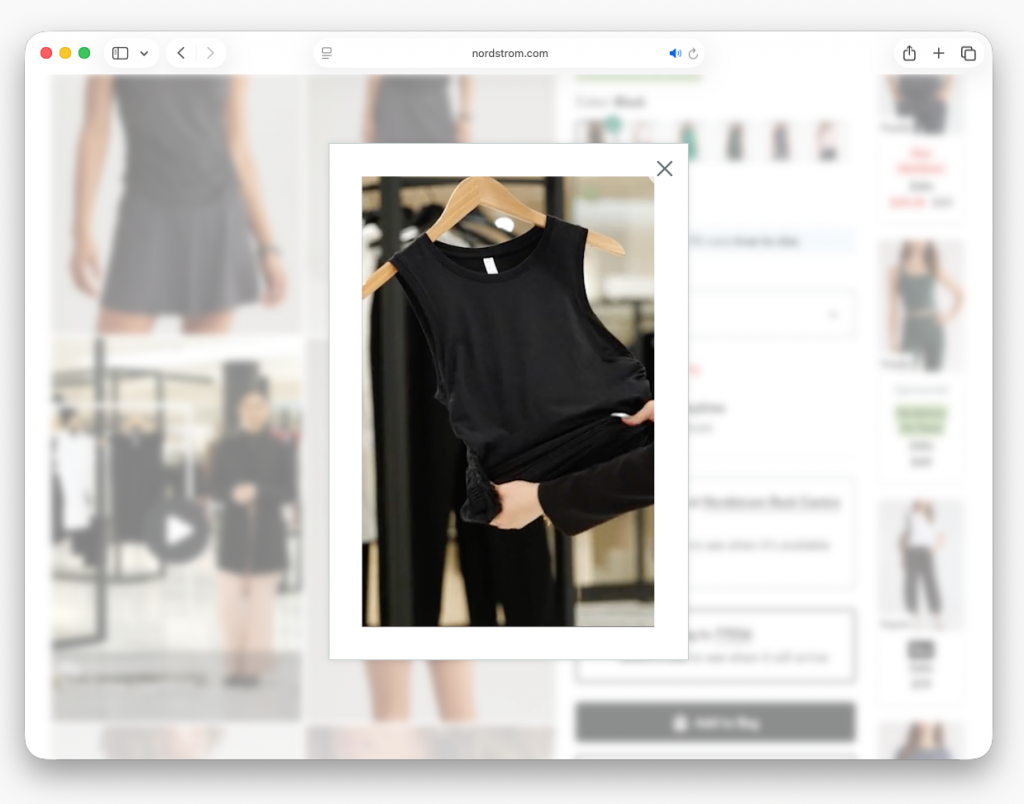Click the nordstrom.com address bar
This screenshot has height=804, width=1024.
510,53
